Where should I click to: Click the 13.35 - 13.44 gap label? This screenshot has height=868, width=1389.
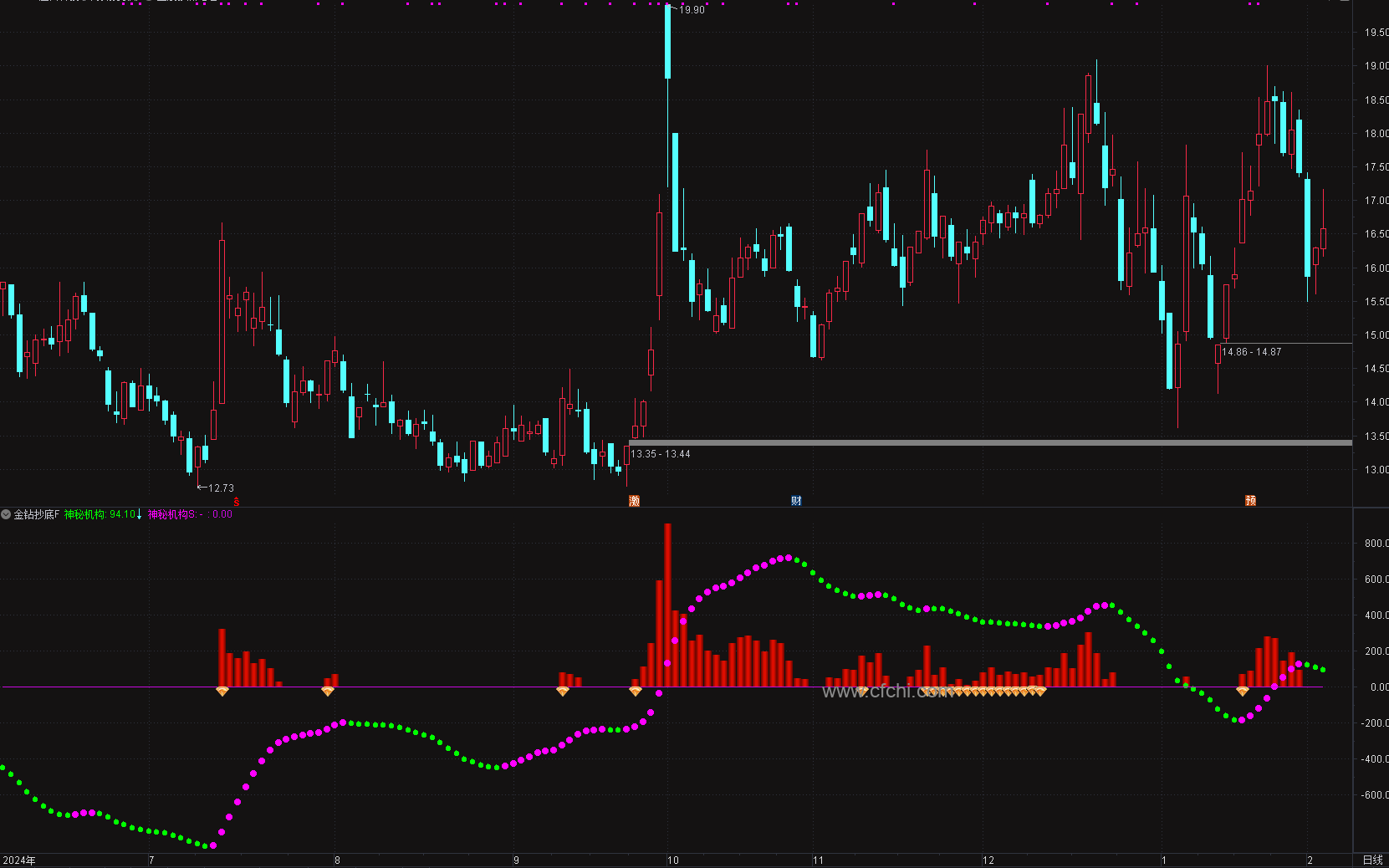(661, 454)
